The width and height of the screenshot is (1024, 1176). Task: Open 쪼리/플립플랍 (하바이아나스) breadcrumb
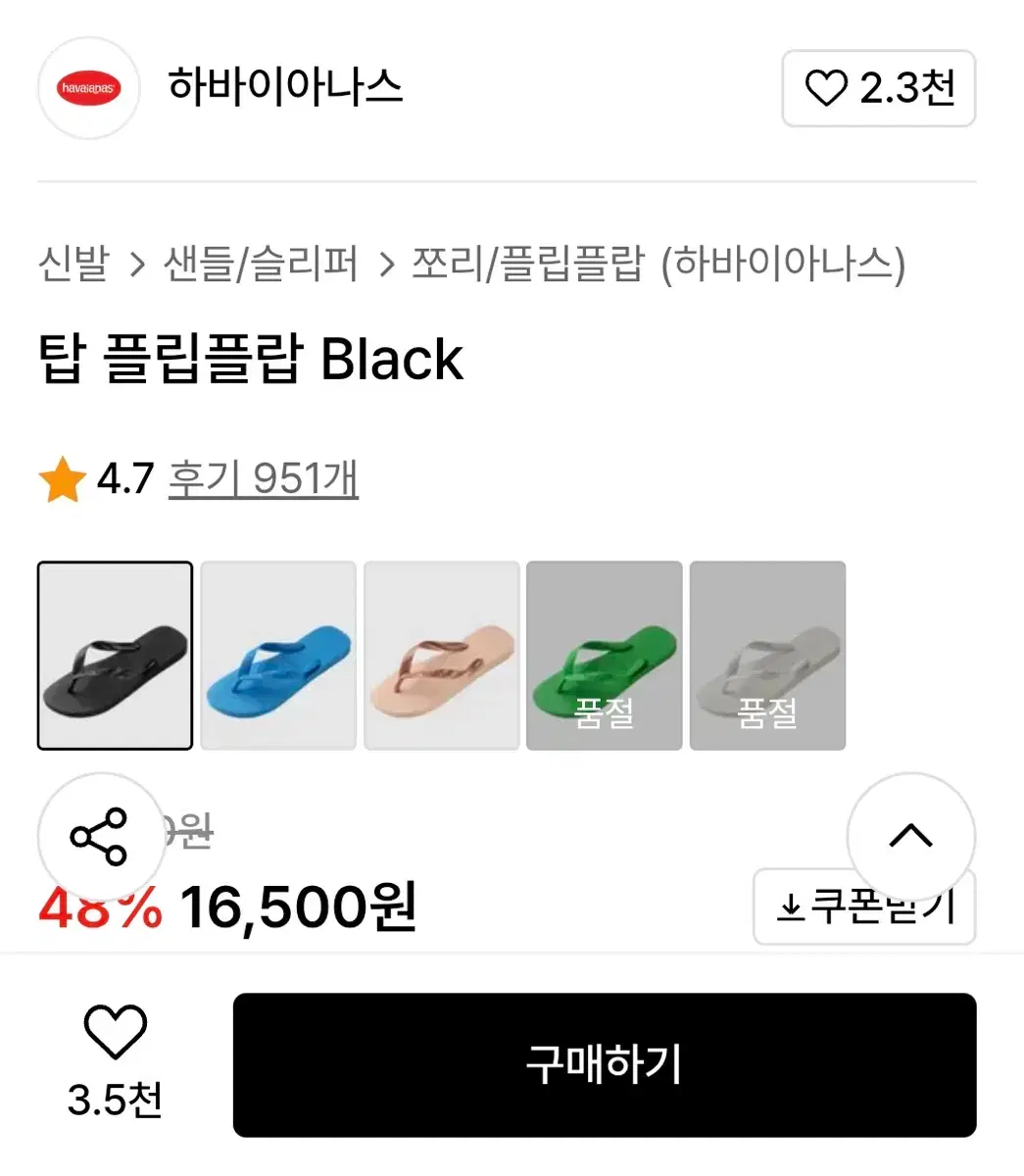tap(658, 264)
